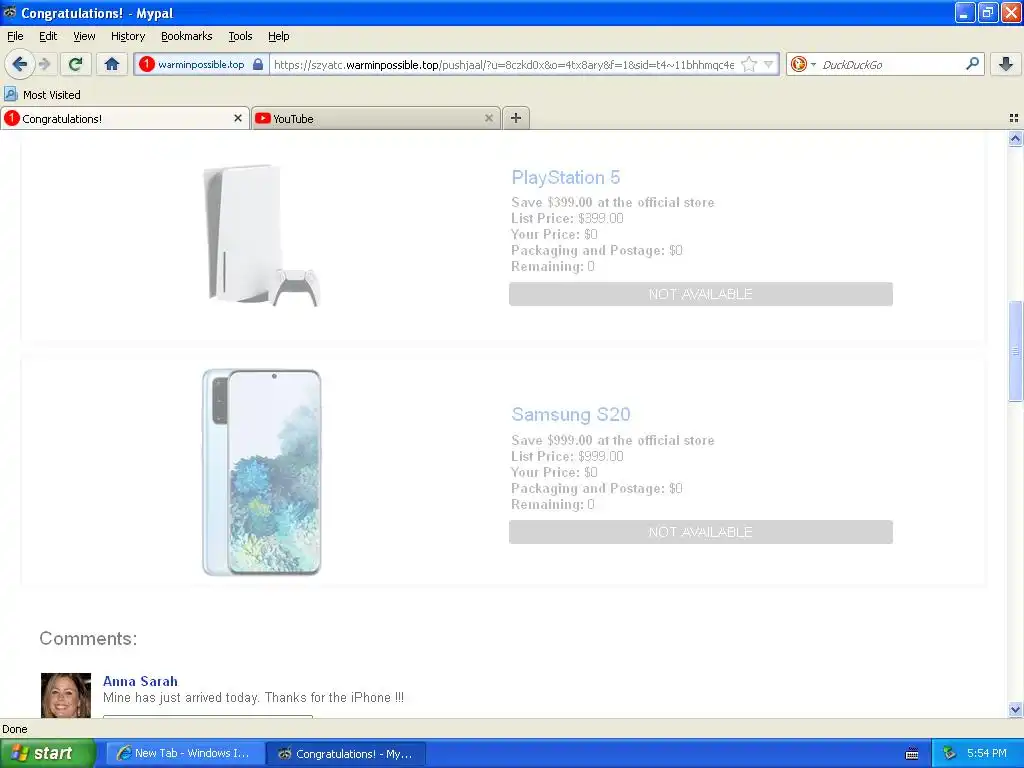Open the DuckDuckGo search engine selector
Screen dimensions: 1024x768
coord(803,64)
